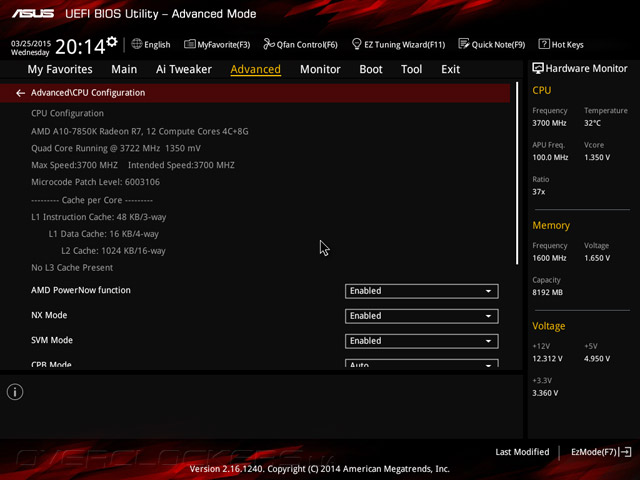This screenshot has width=640, height=480.
Task: Switch to the Main tab
Action: point(124,69)
